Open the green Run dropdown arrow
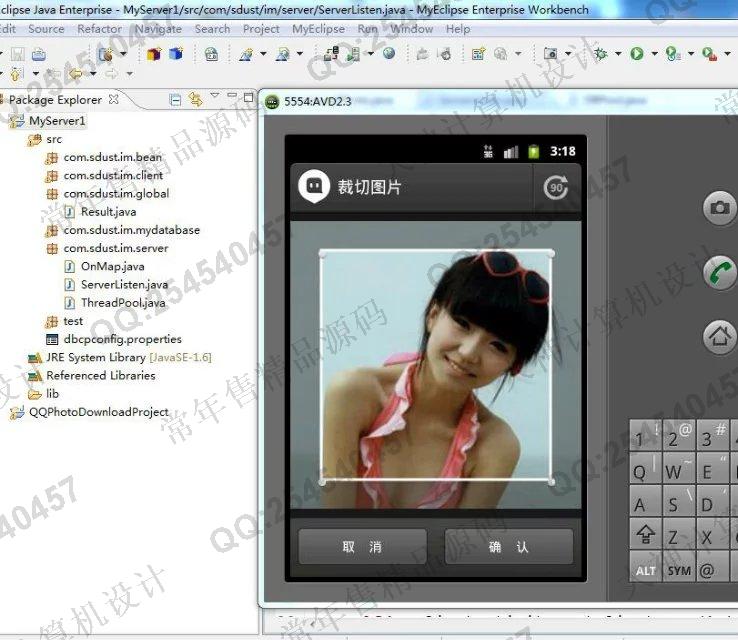 click(654, 54)
